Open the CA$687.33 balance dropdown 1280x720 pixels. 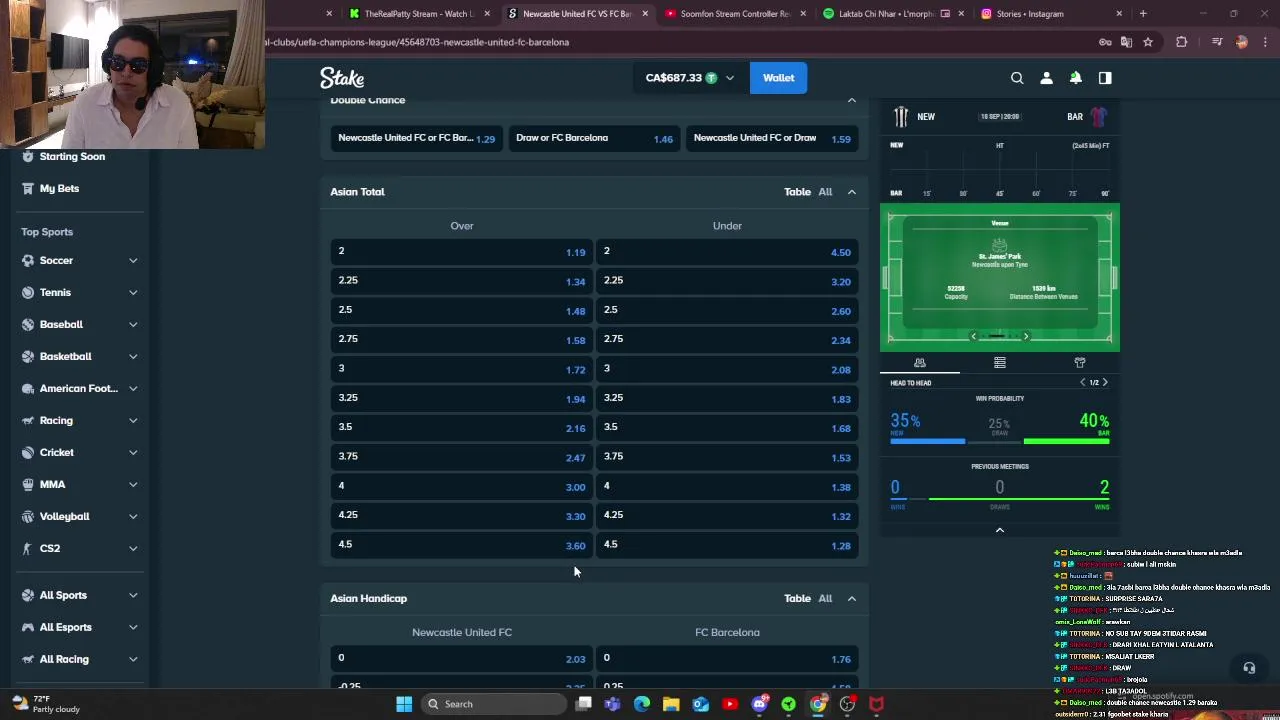pos(689,78)
